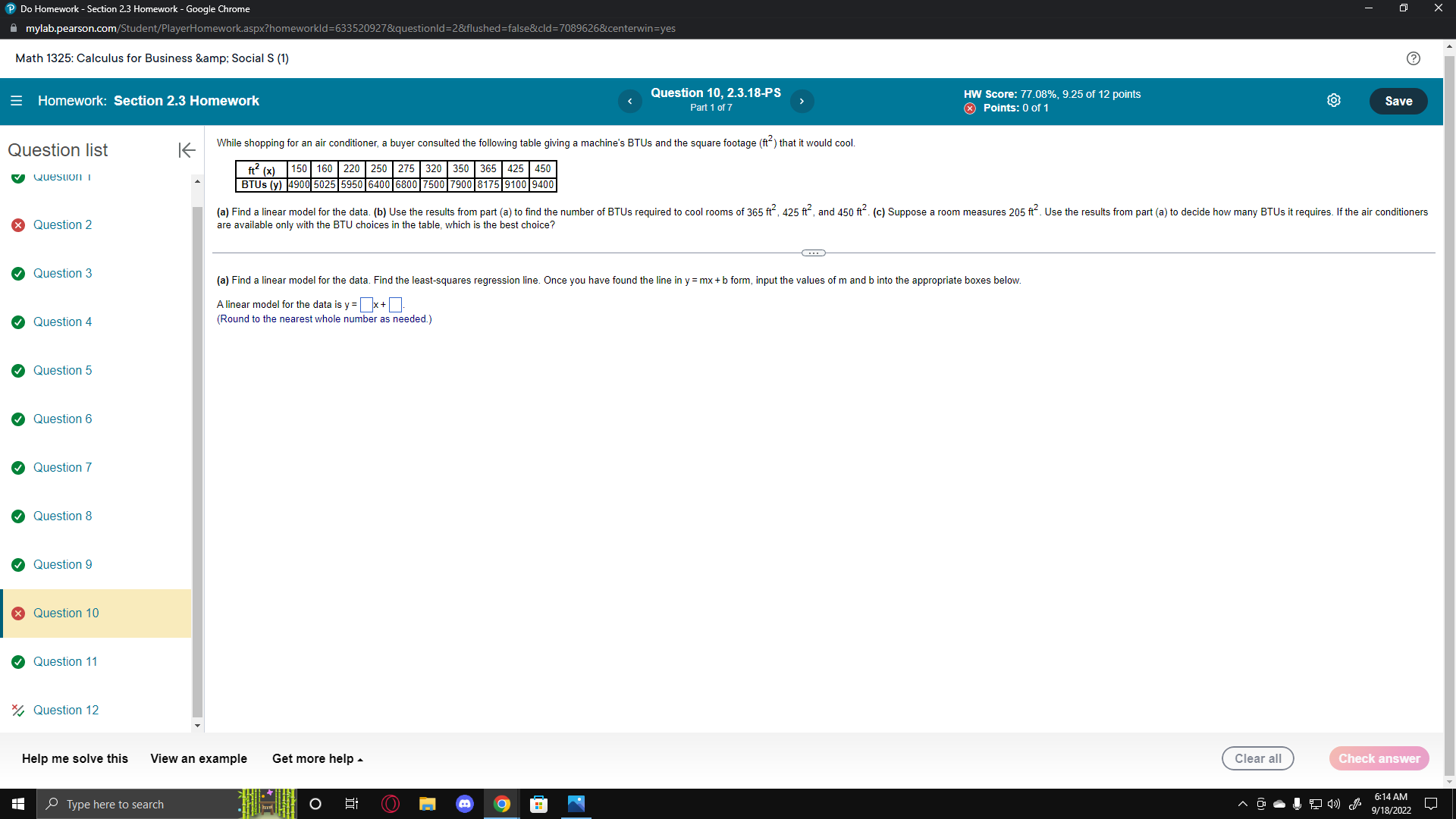This screenshot has width=1456, height=819.
Task: Expand the "Get more help" dropdown
Action: coord(317,758)
